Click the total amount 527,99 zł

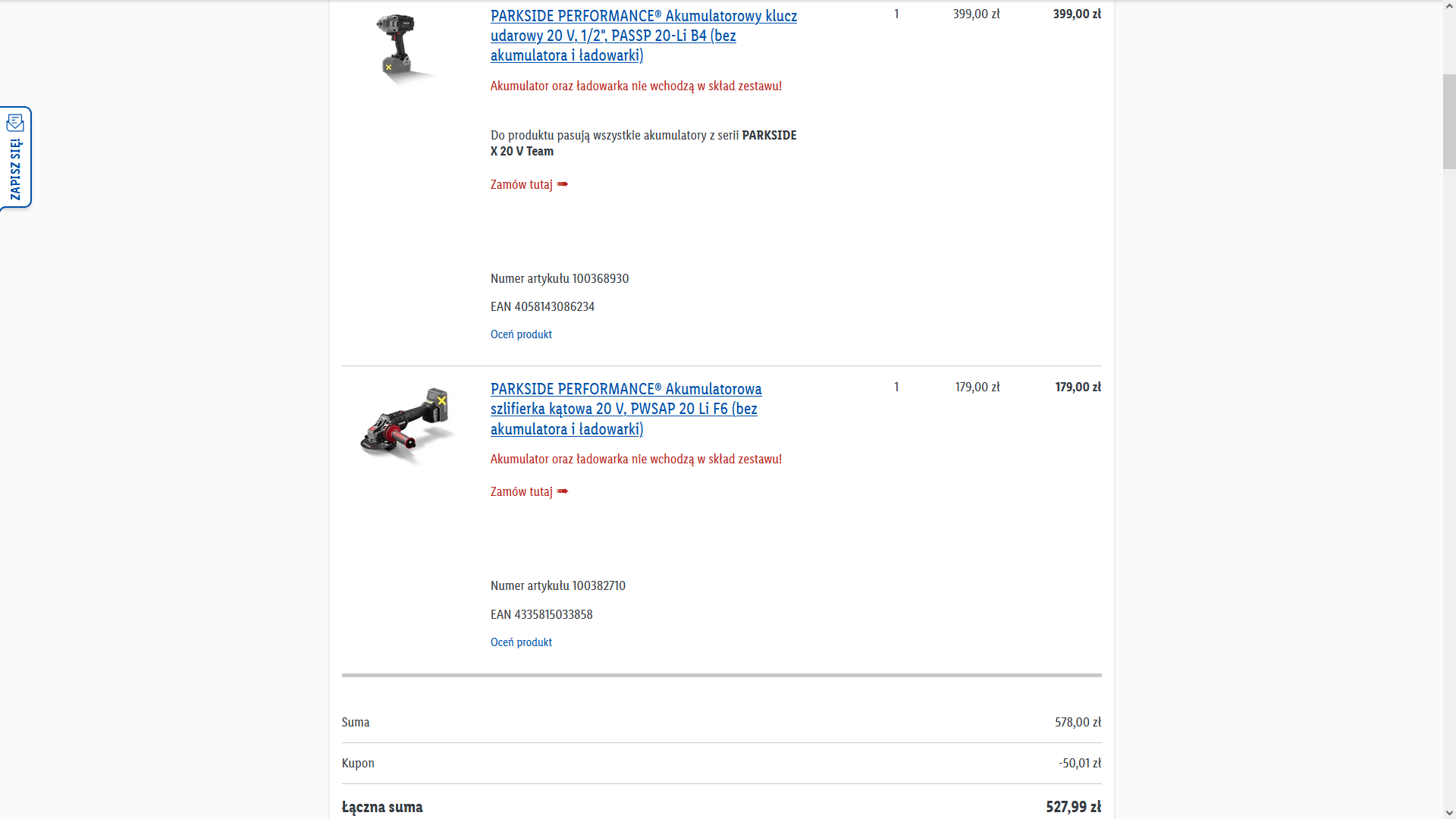click(1073, 807)
